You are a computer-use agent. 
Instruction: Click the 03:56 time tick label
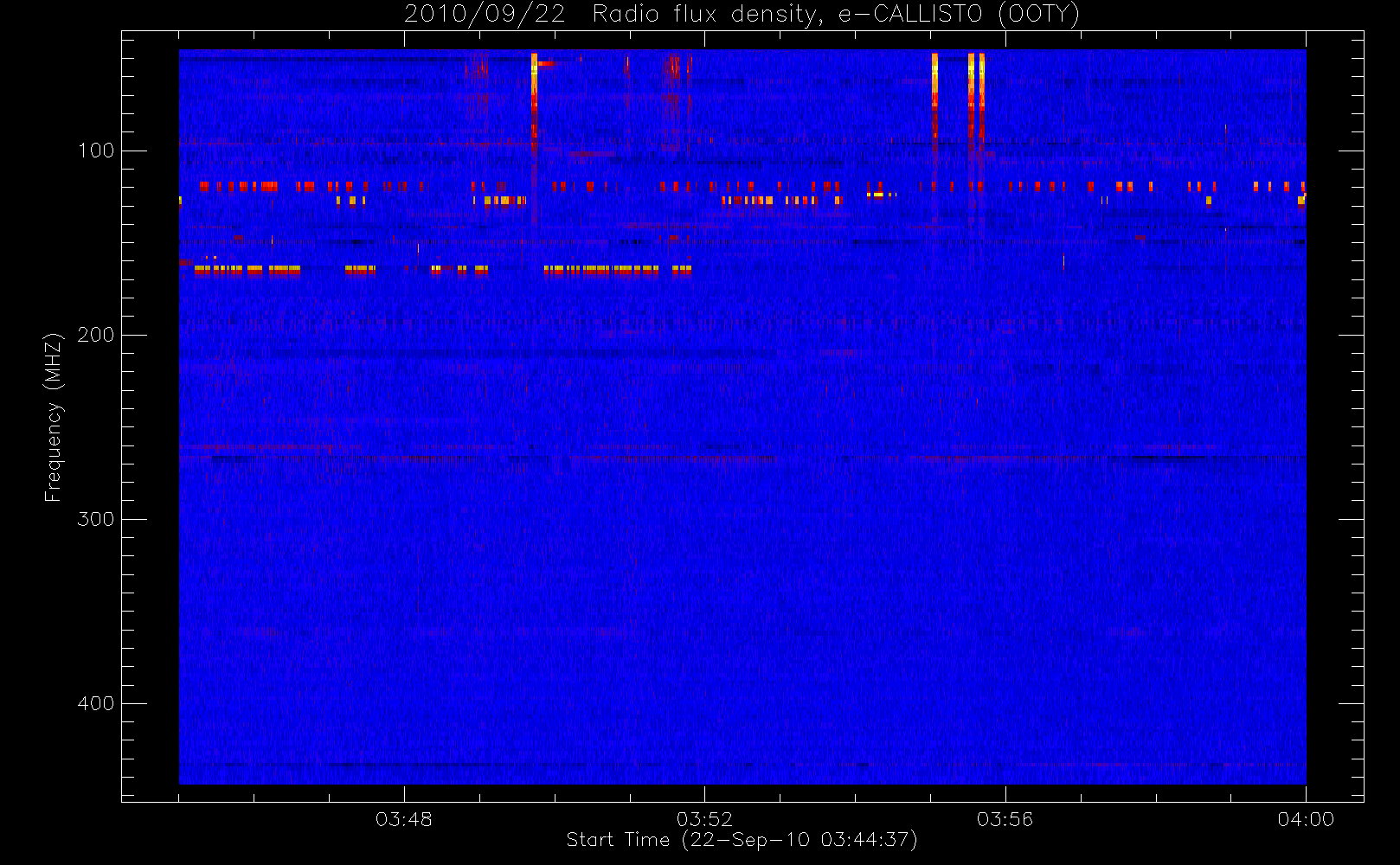[1005, 819]
